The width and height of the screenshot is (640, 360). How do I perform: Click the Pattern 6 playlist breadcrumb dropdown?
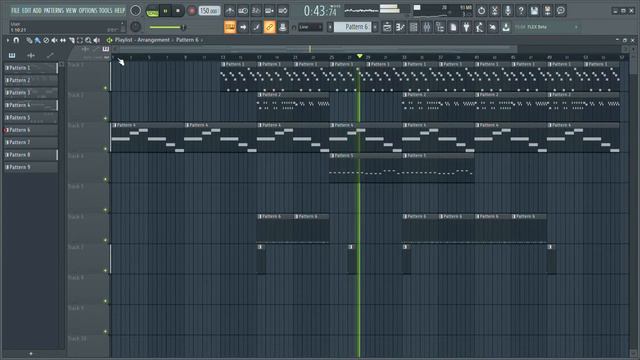click(188, 40)
